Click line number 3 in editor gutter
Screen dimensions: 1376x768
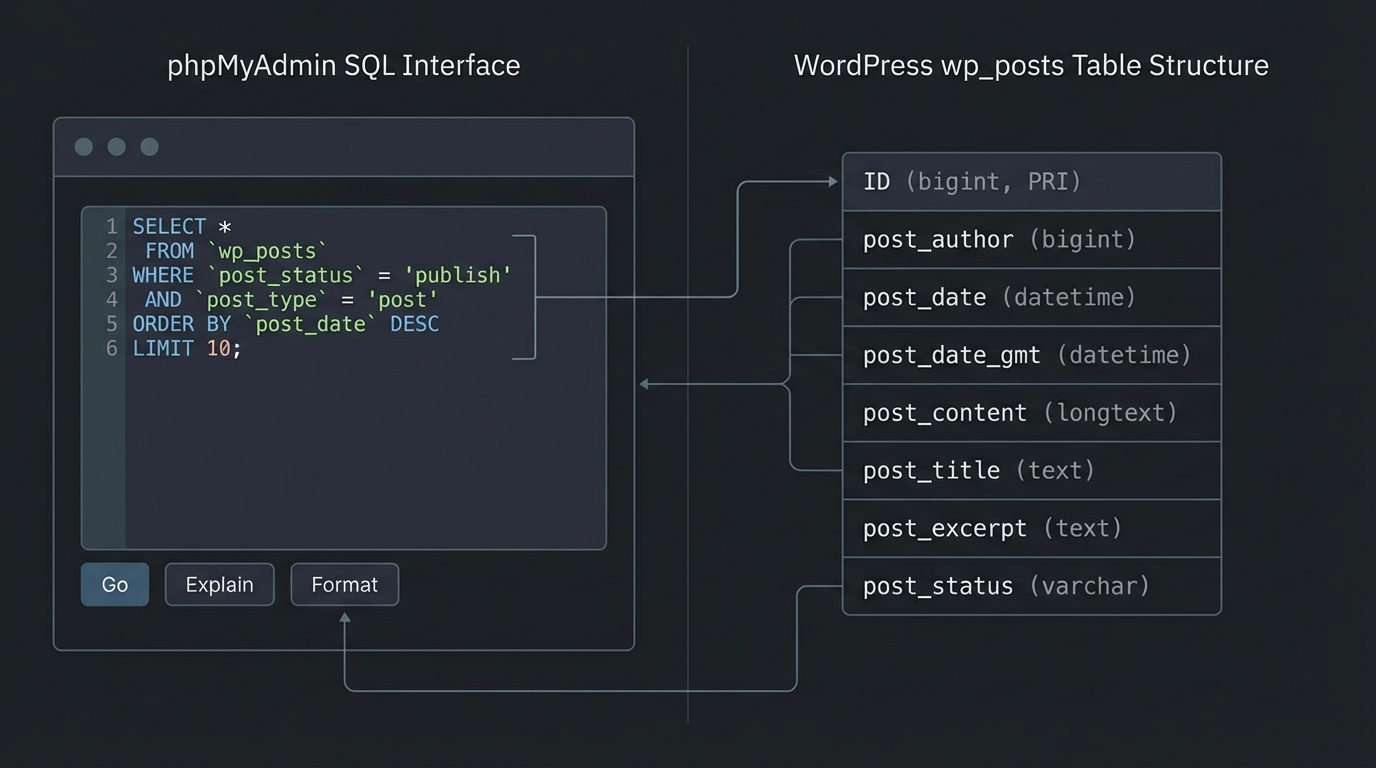[x=110, y=275]
